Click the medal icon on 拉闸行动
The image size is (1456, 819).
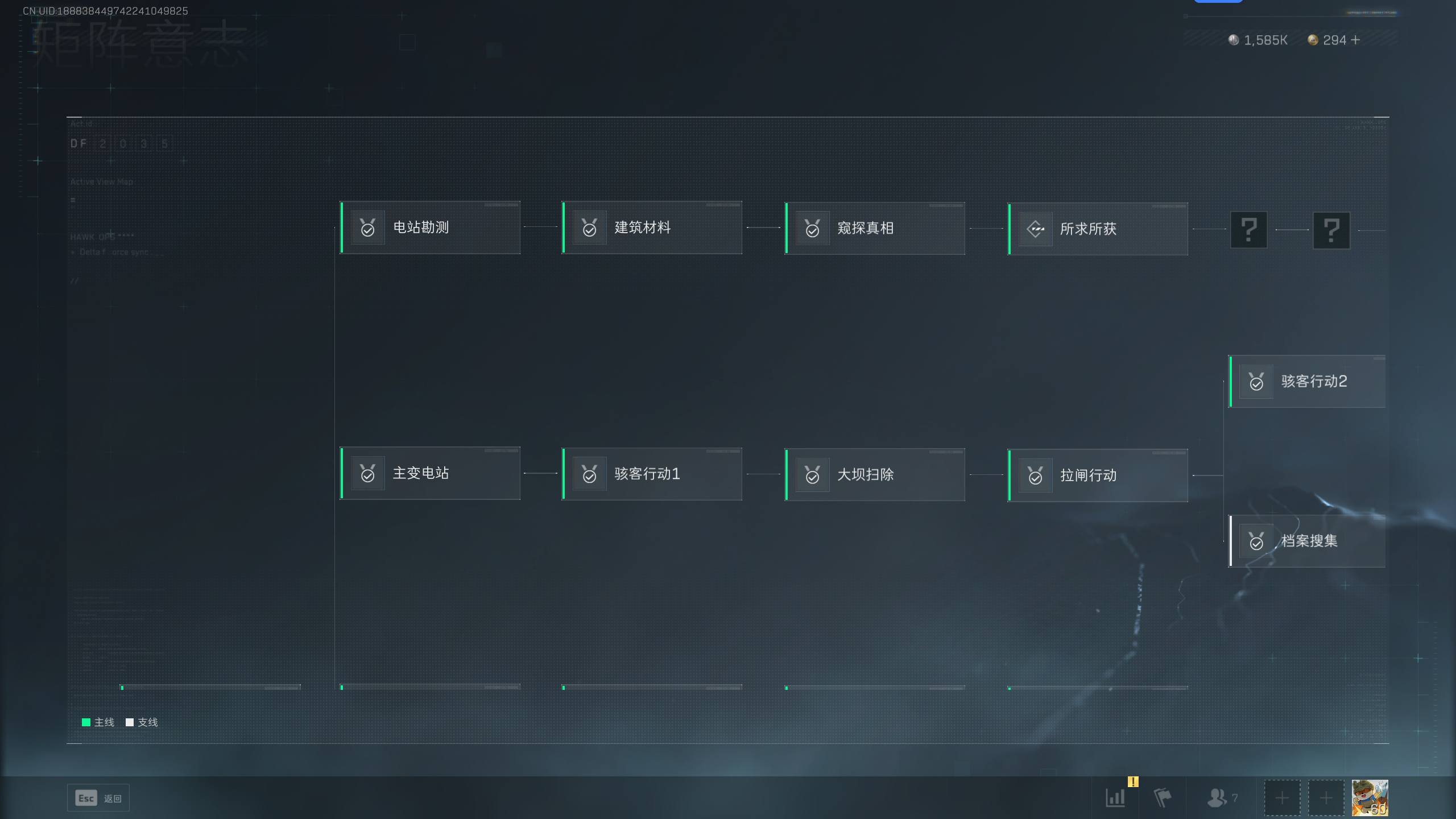(1035, 475)
